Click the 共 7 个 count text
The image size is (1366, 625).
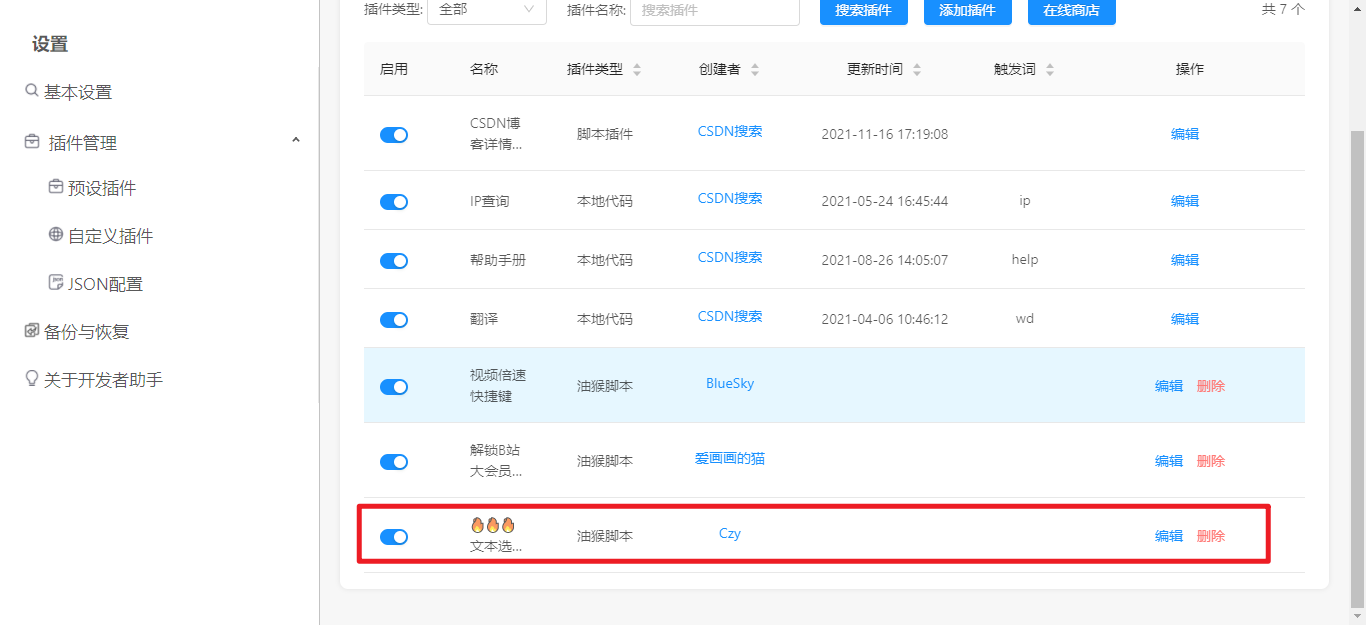1283,9
